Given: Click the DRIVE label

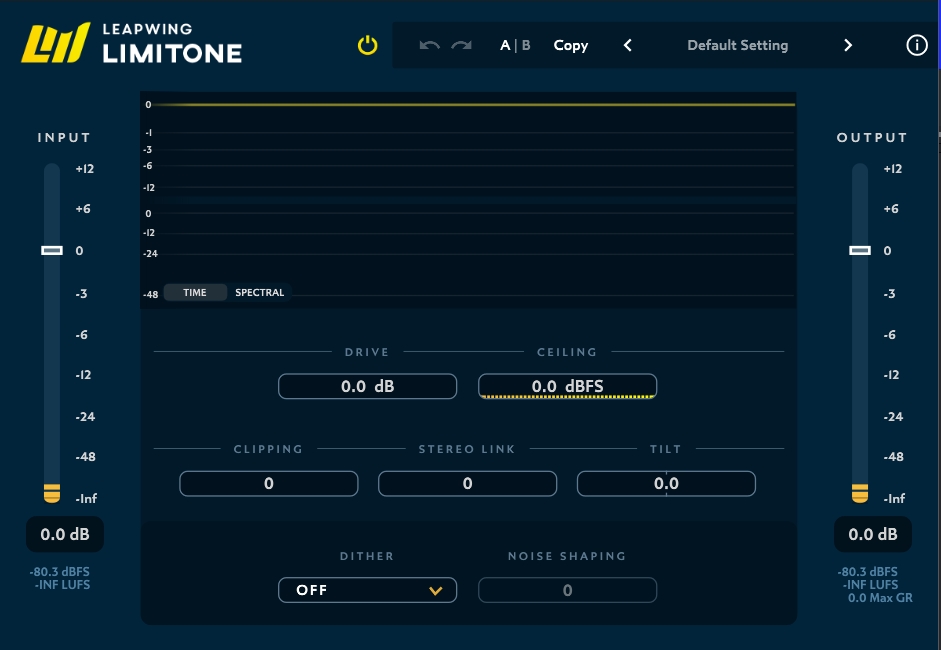Looking at the screenshot, I should 367,352.
